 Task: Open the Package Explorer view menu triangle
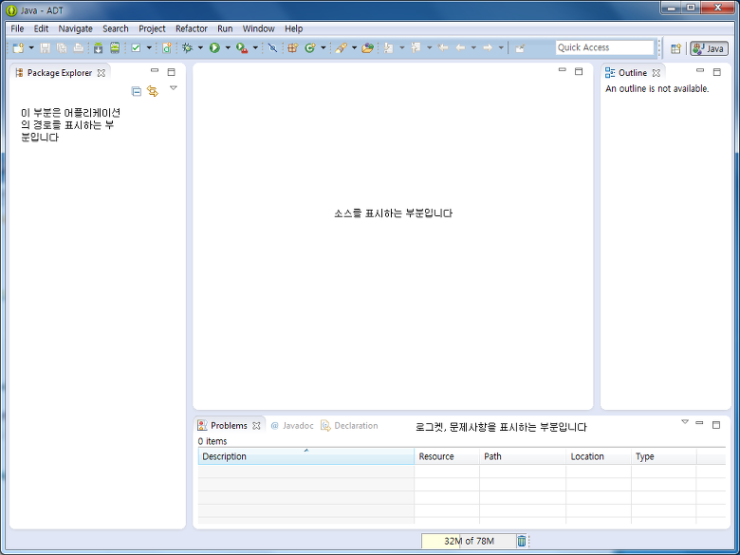173,88
